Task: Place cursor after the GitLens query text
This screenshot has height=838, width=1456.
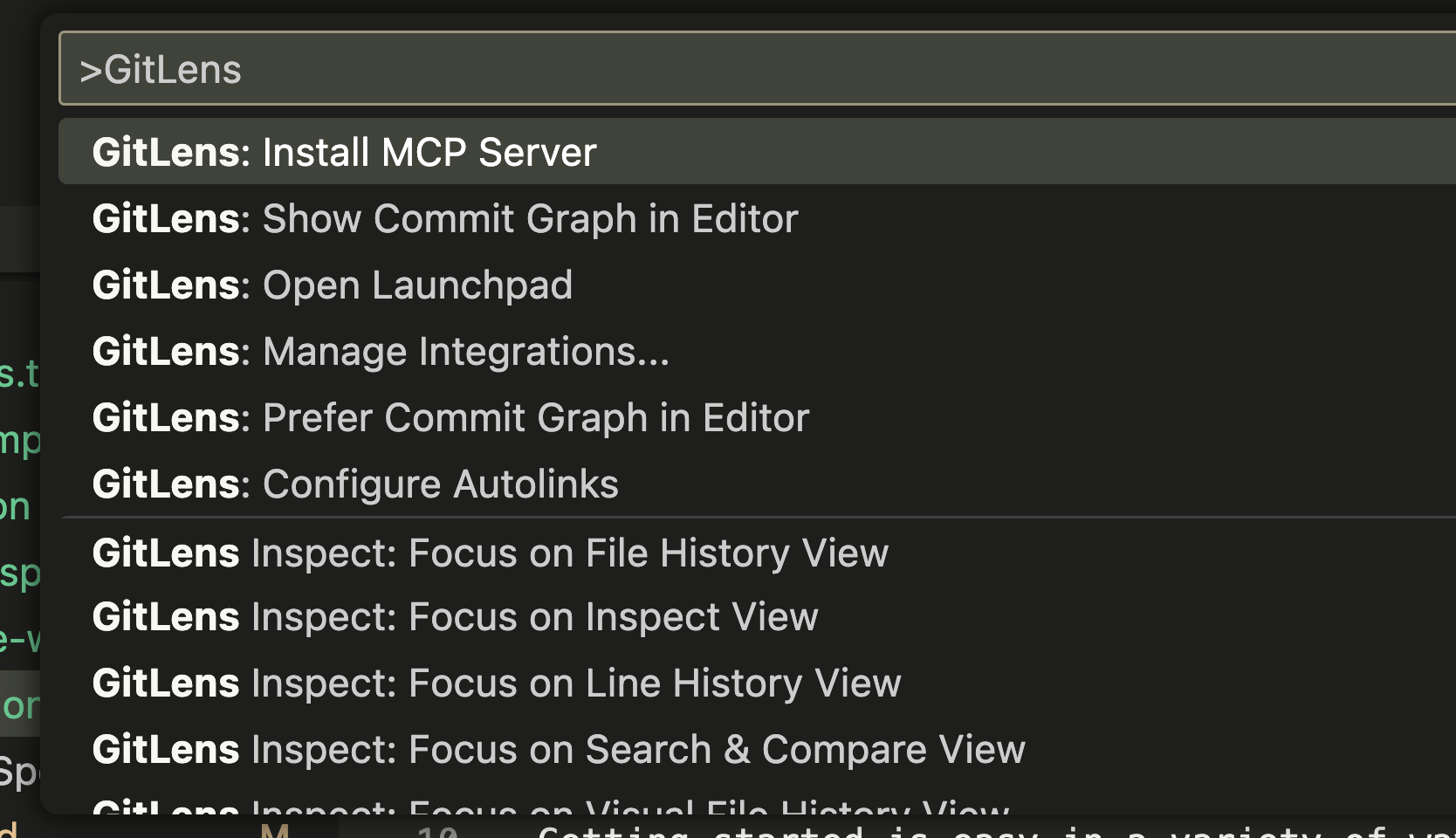Action: point(249,68)
